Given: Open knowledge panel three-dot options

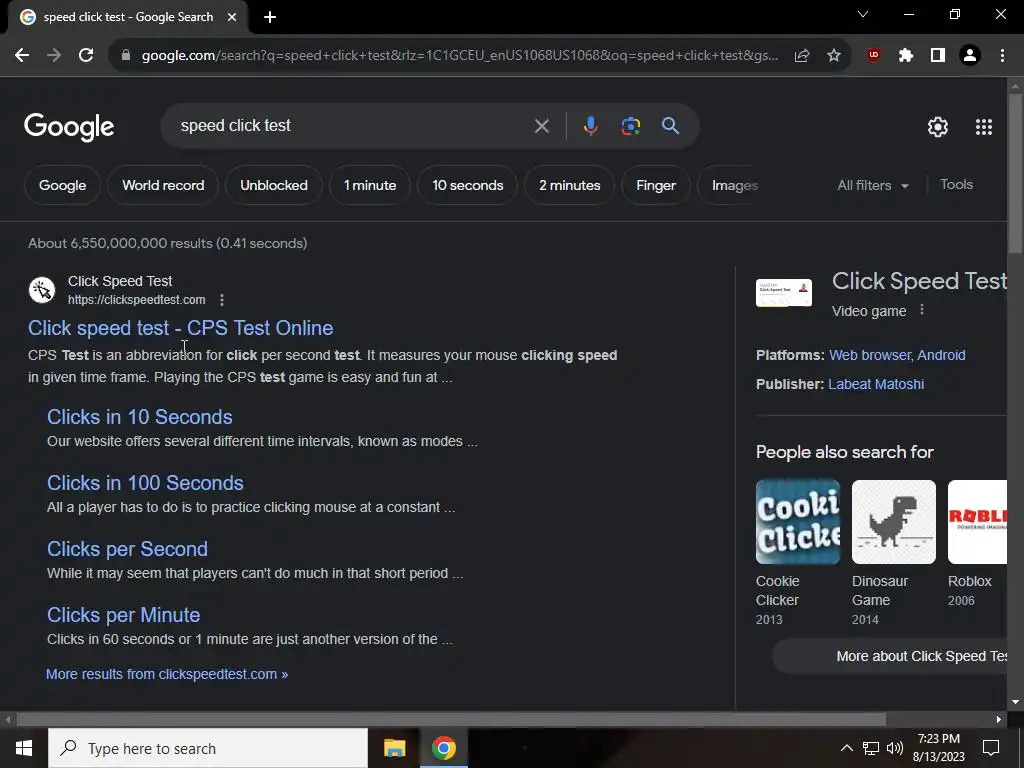Looking at the screenshot, I should pyautogui.click(x=921, y=310).
